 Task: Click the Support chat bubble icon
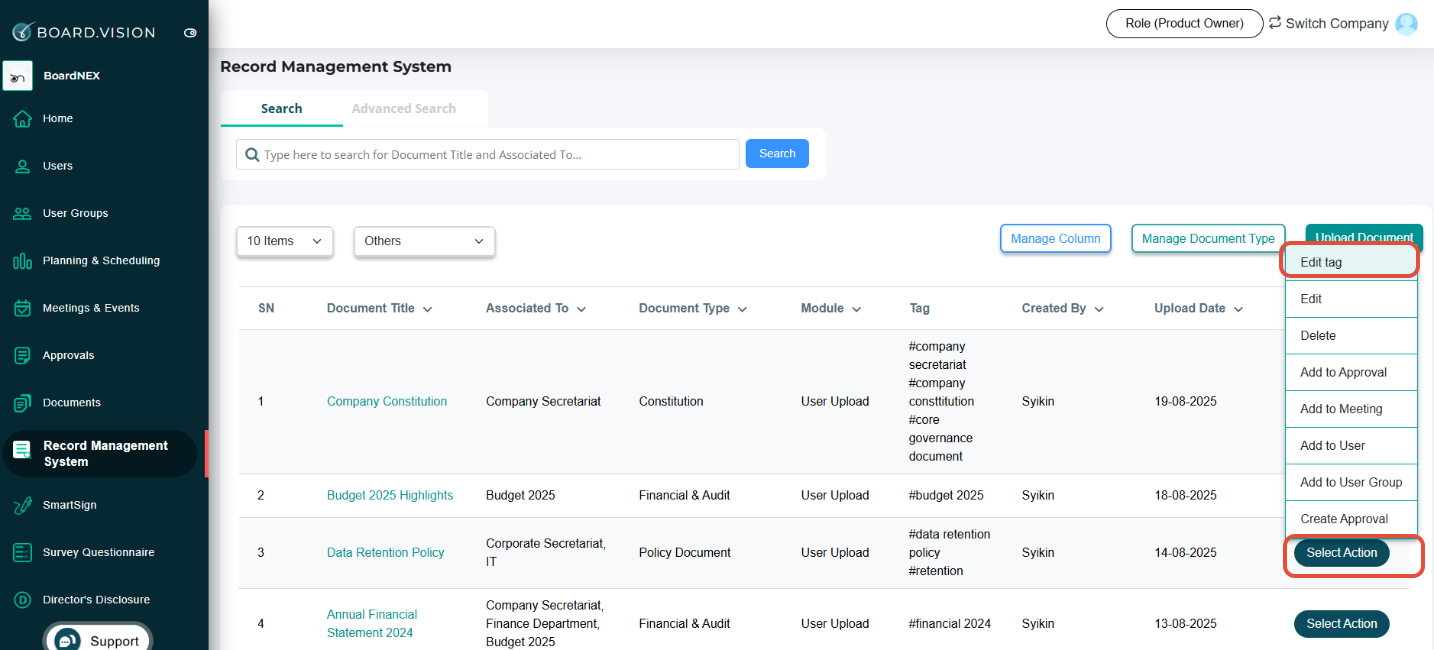coord(67,641)
